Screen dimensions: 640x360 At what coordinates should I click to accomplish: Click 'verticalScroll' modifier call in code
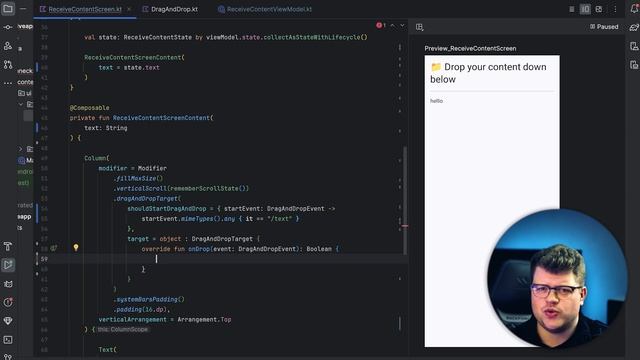pyautogui.click(x=142, y=189)
